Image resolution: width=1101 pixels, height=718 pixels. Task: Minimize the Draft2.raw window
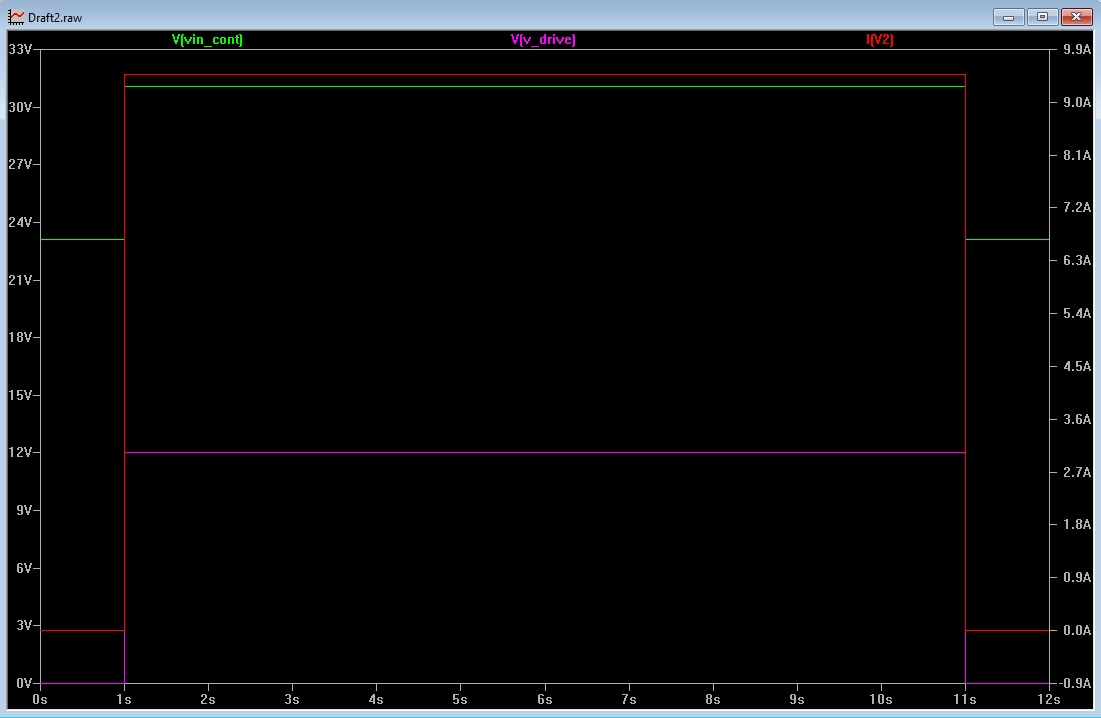click(1008, 17)
